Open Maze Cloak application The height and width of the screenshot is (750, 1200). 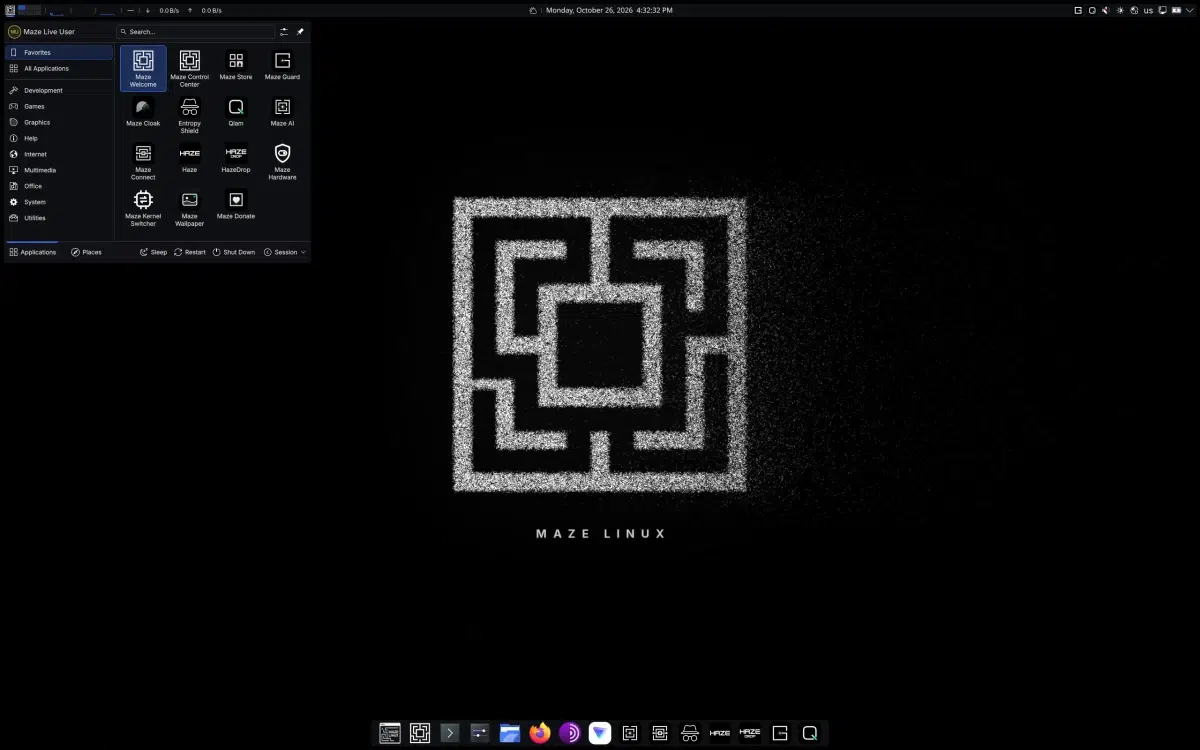point(143,112)
